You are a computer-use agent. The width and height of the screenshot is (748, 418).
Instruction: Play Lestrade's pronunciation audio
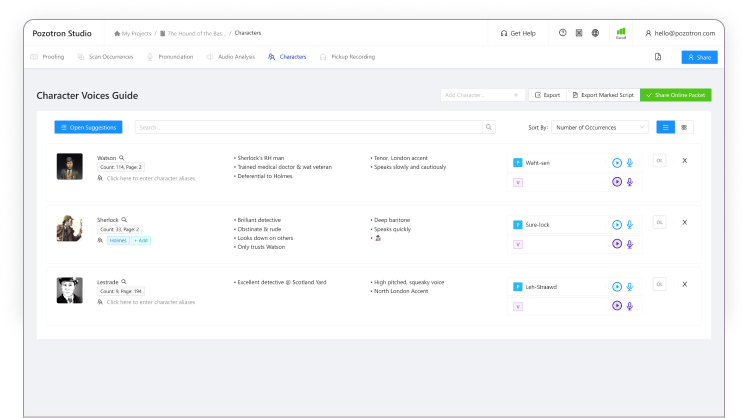617,287
